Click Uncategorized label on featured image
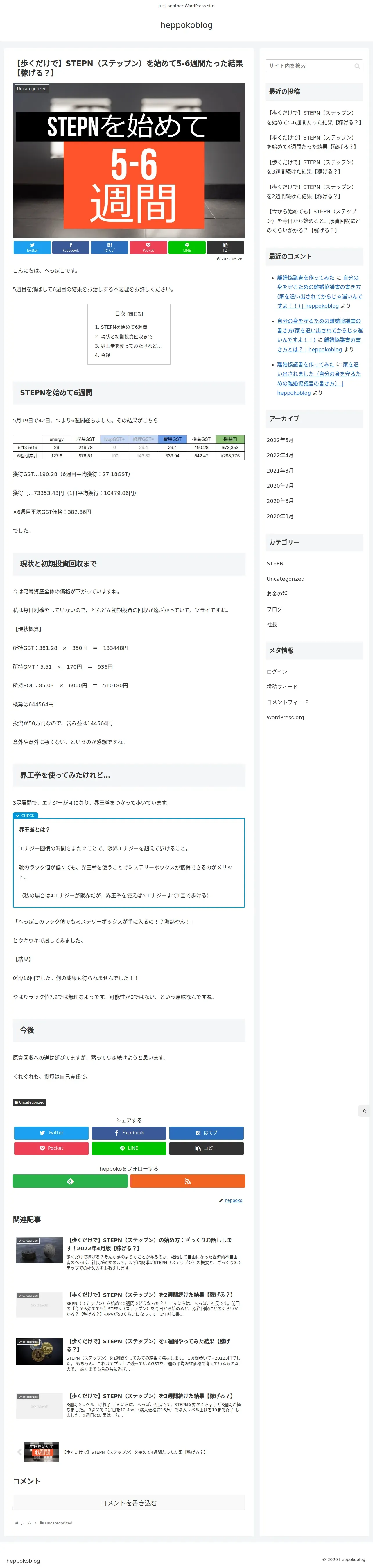 [32, 89]
